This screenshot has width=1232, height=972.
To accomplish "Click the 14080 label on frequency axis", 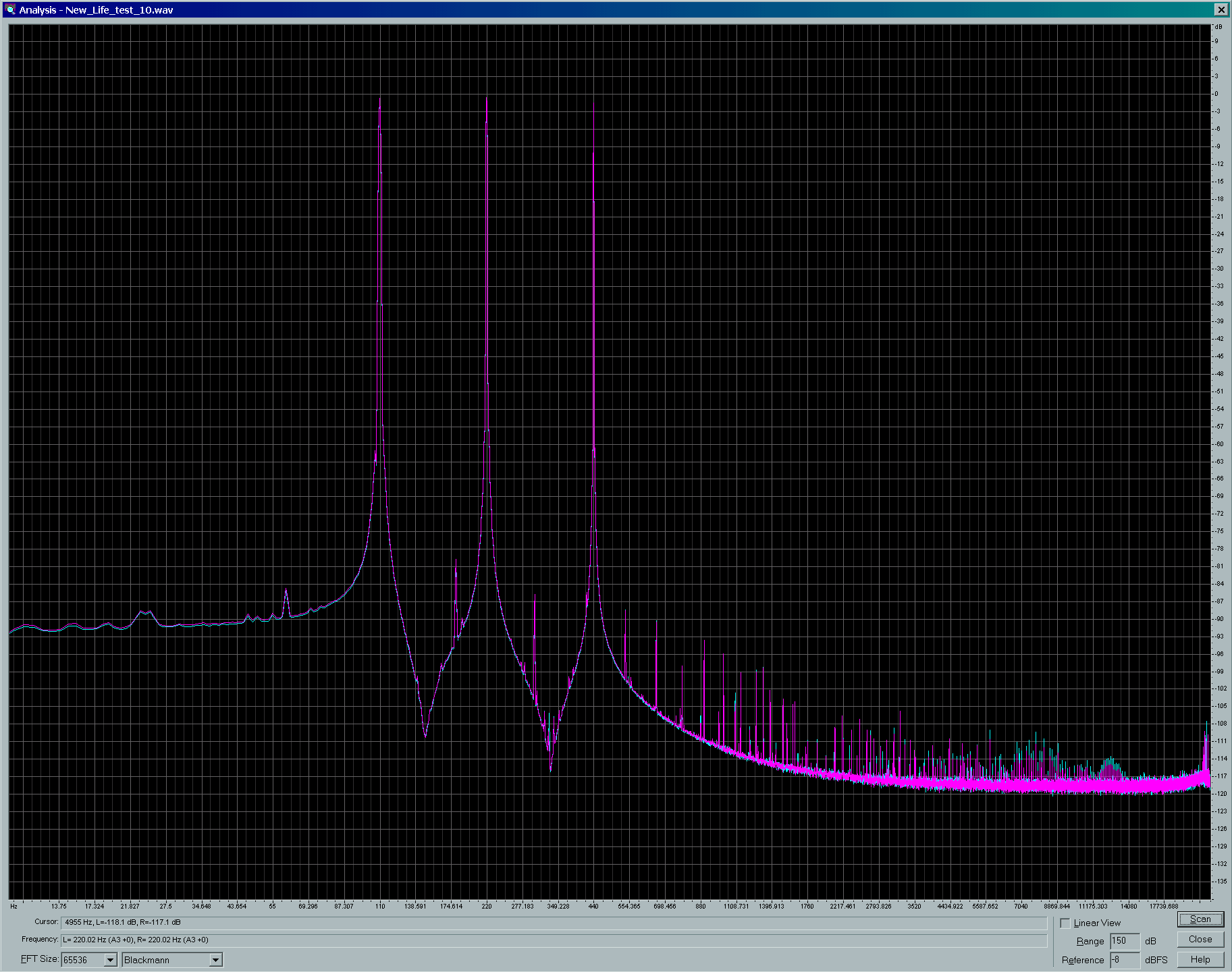I will tap(1129, 906).
